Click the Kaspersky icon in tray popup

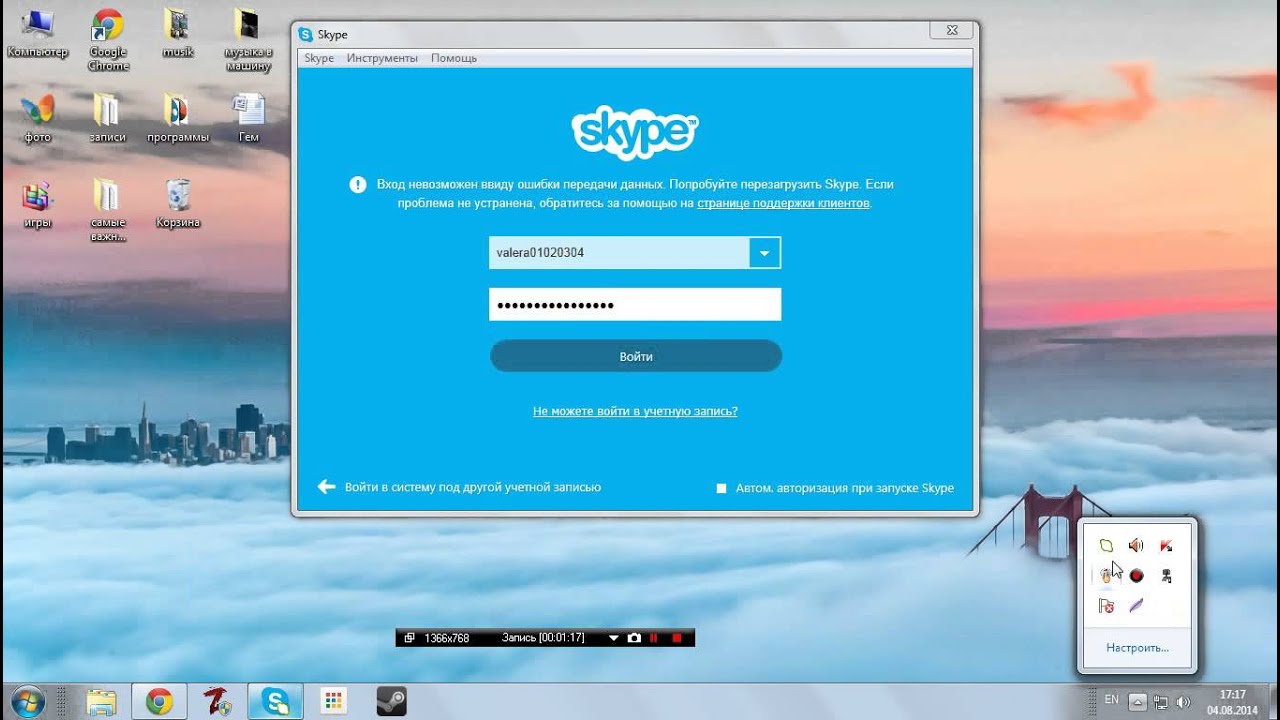1166,546
